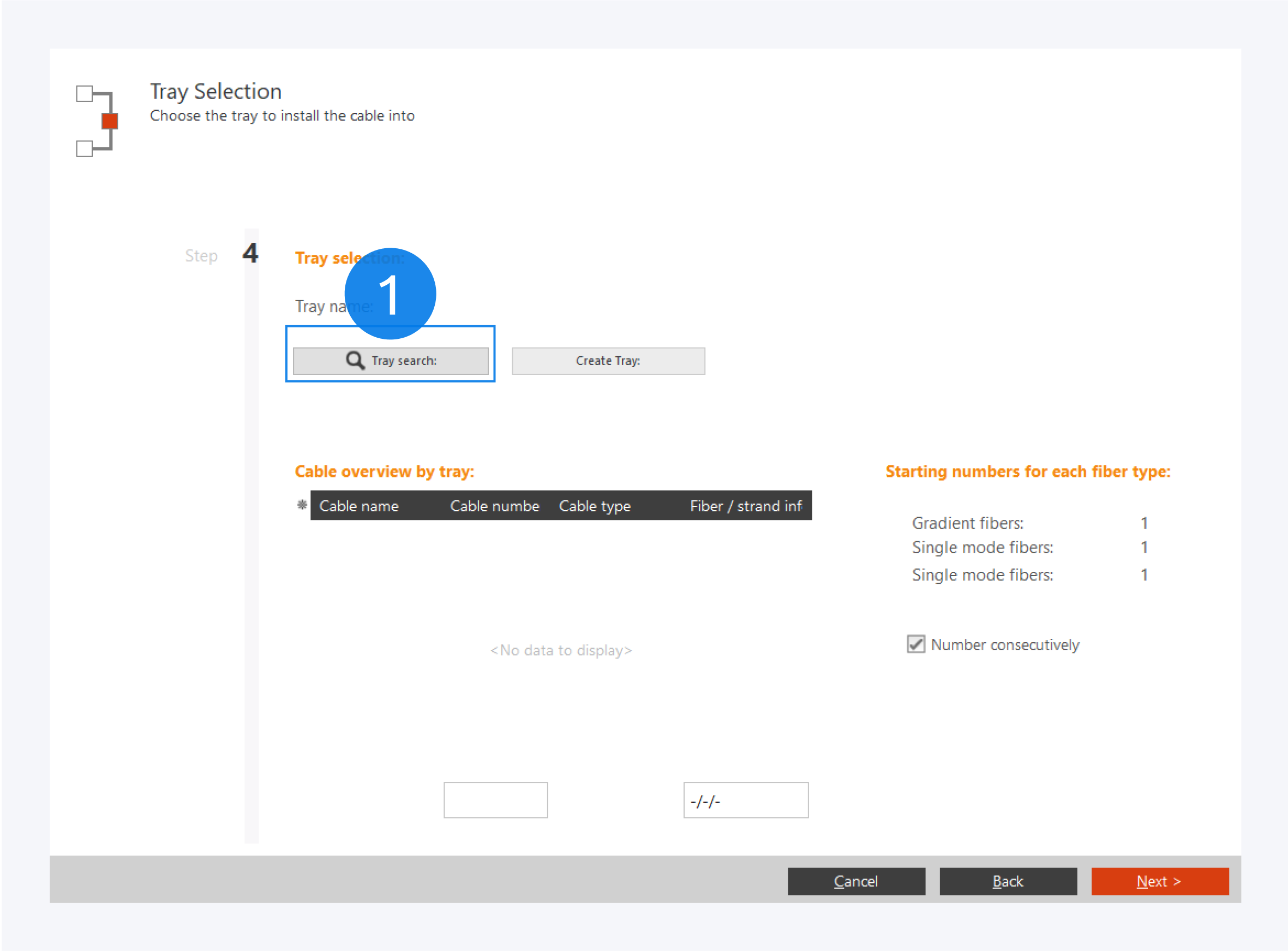Click the red step marker in wizard icon
Image resolution: width=1288 pixels, height=951 pixels.
109,121
